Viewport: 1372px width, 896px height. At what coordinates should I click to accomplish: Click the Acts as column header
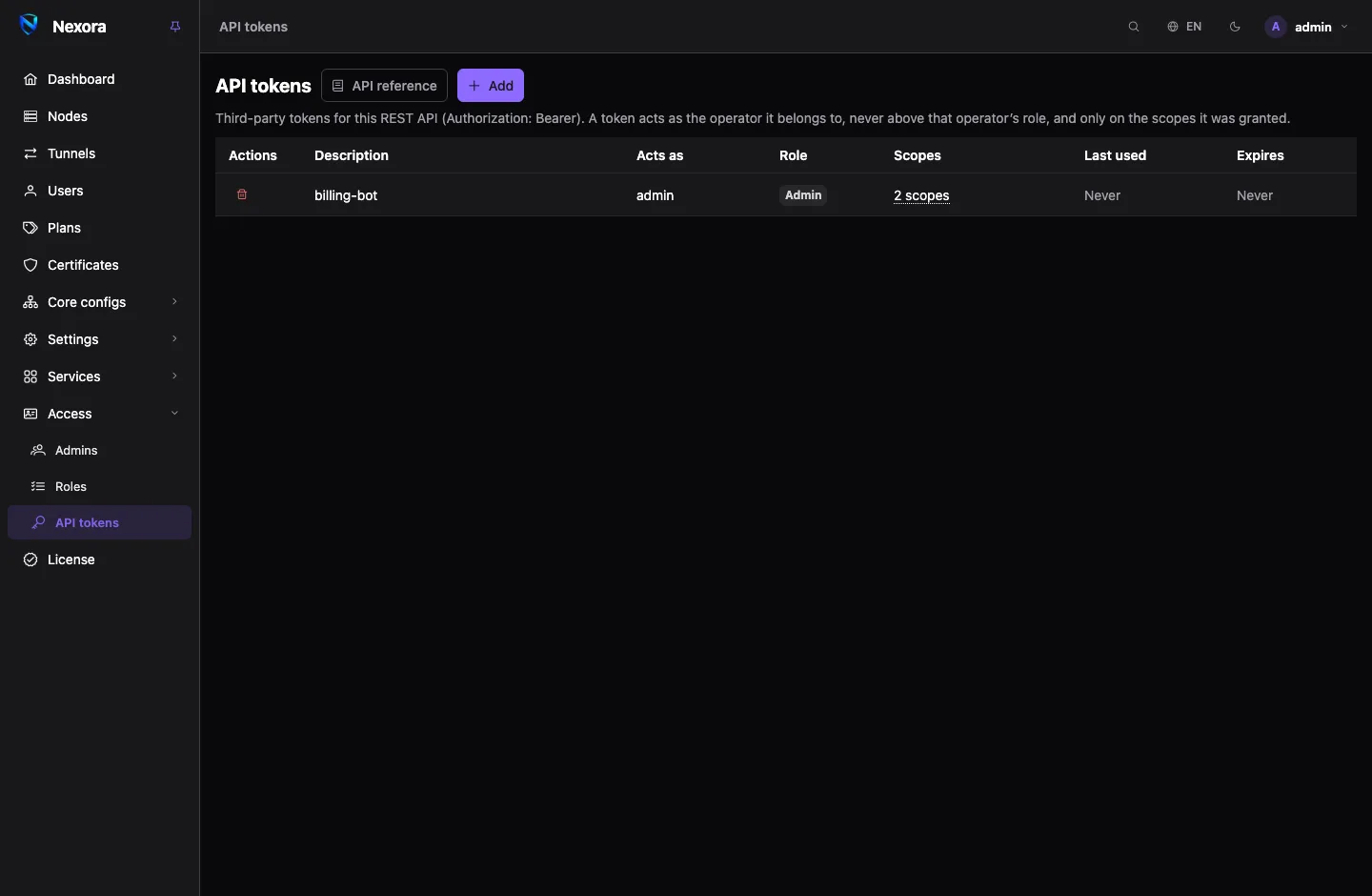coord(660,155)
